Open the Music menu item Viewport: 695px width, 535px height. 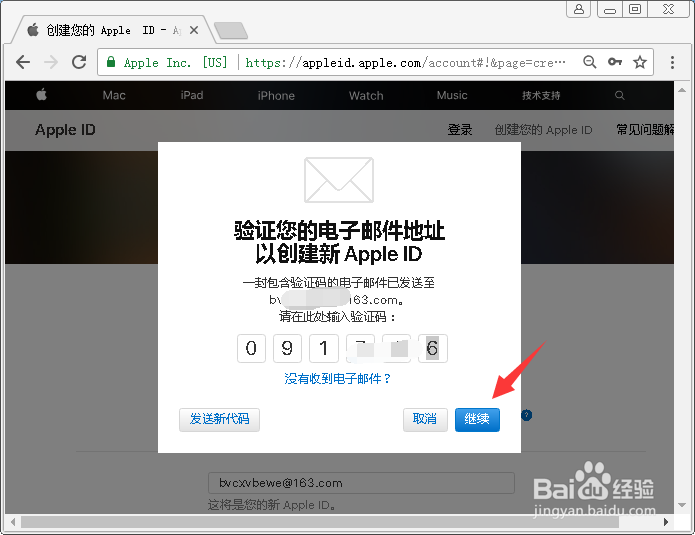(x=452, y=95)
